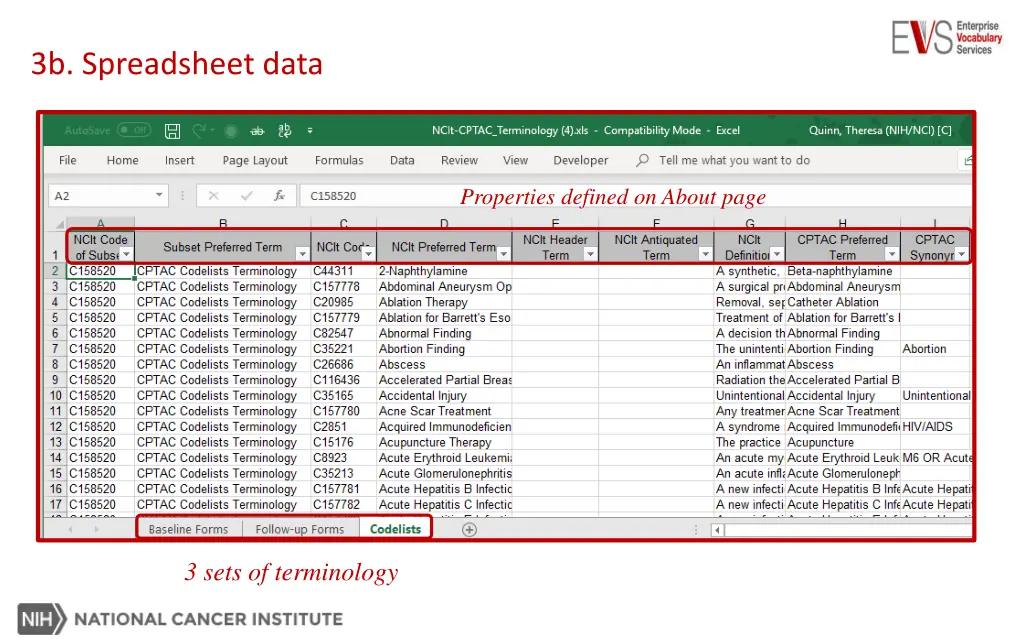Click the Tell me what you want search box
1024x640 pixels.
point(734,160)
